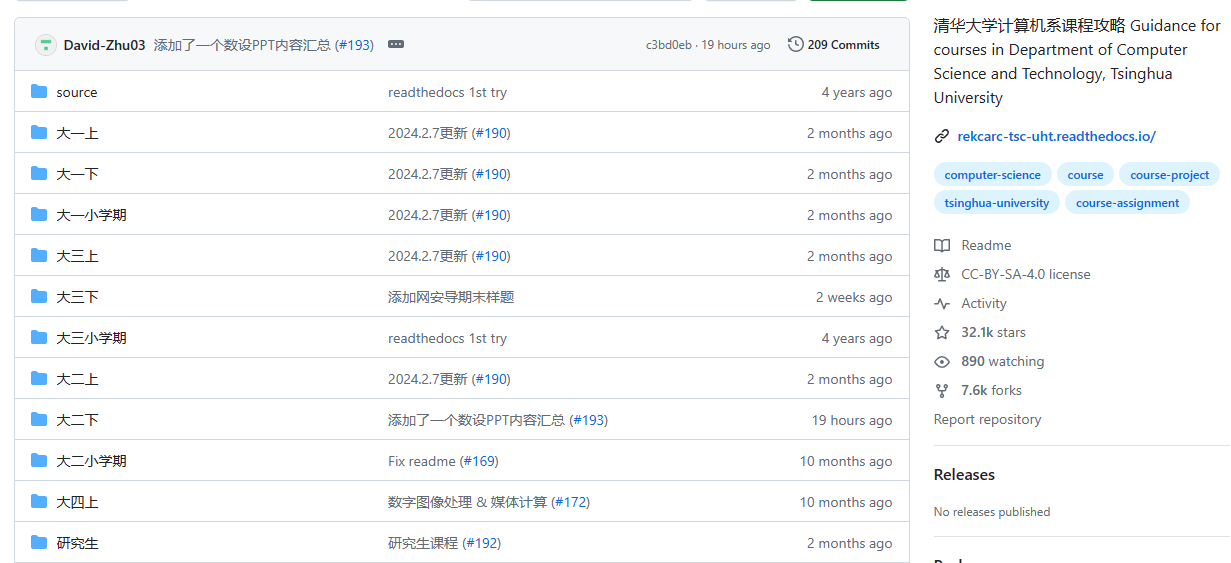The height and width of the screenshot is (563, 1231).
Task: Open the 大四上 folder
Action: coord(77,502)
